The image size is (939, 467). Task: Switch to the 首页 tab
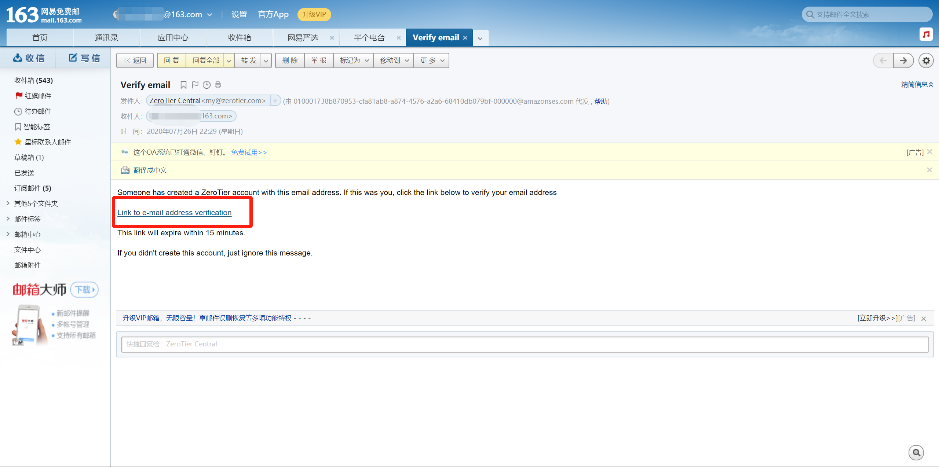(x=40, y=37)
